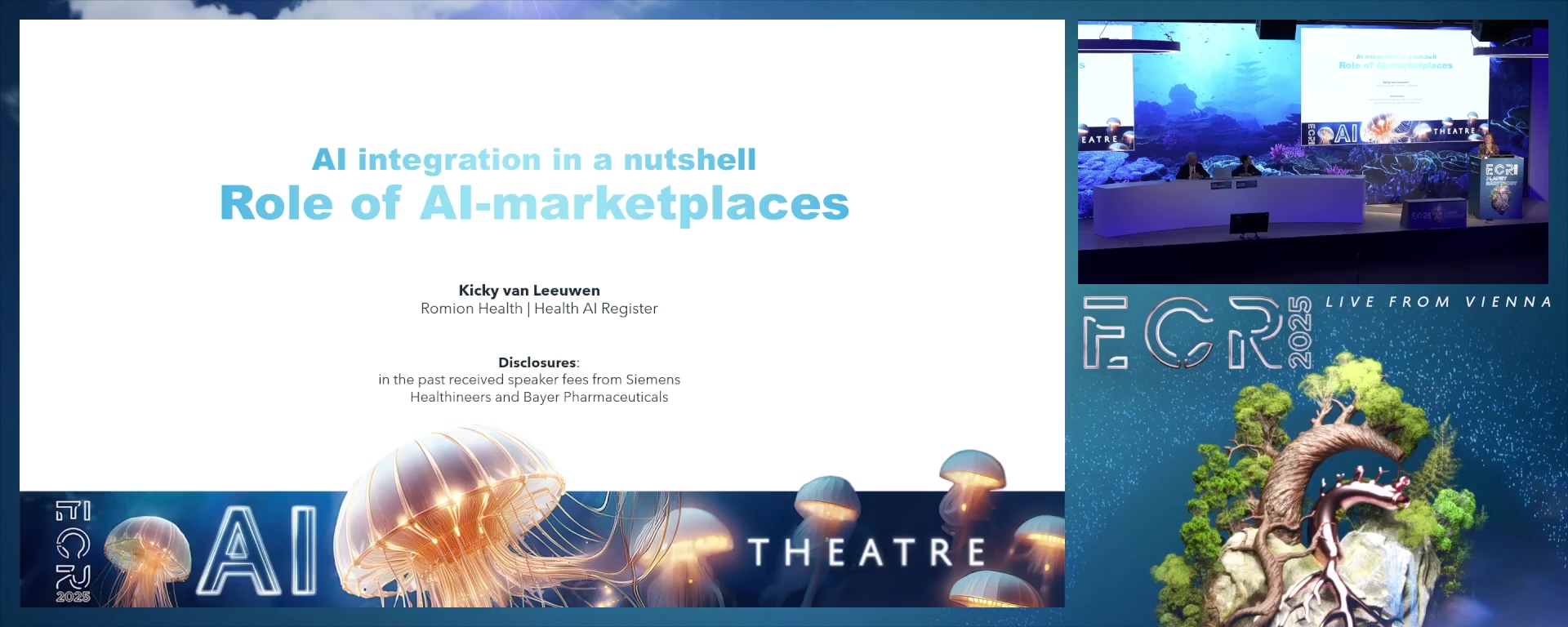Click the speaker podium in the camera feed
Image resolution: width=1568 pixels, height=627 pixels.
(1498, 188)
